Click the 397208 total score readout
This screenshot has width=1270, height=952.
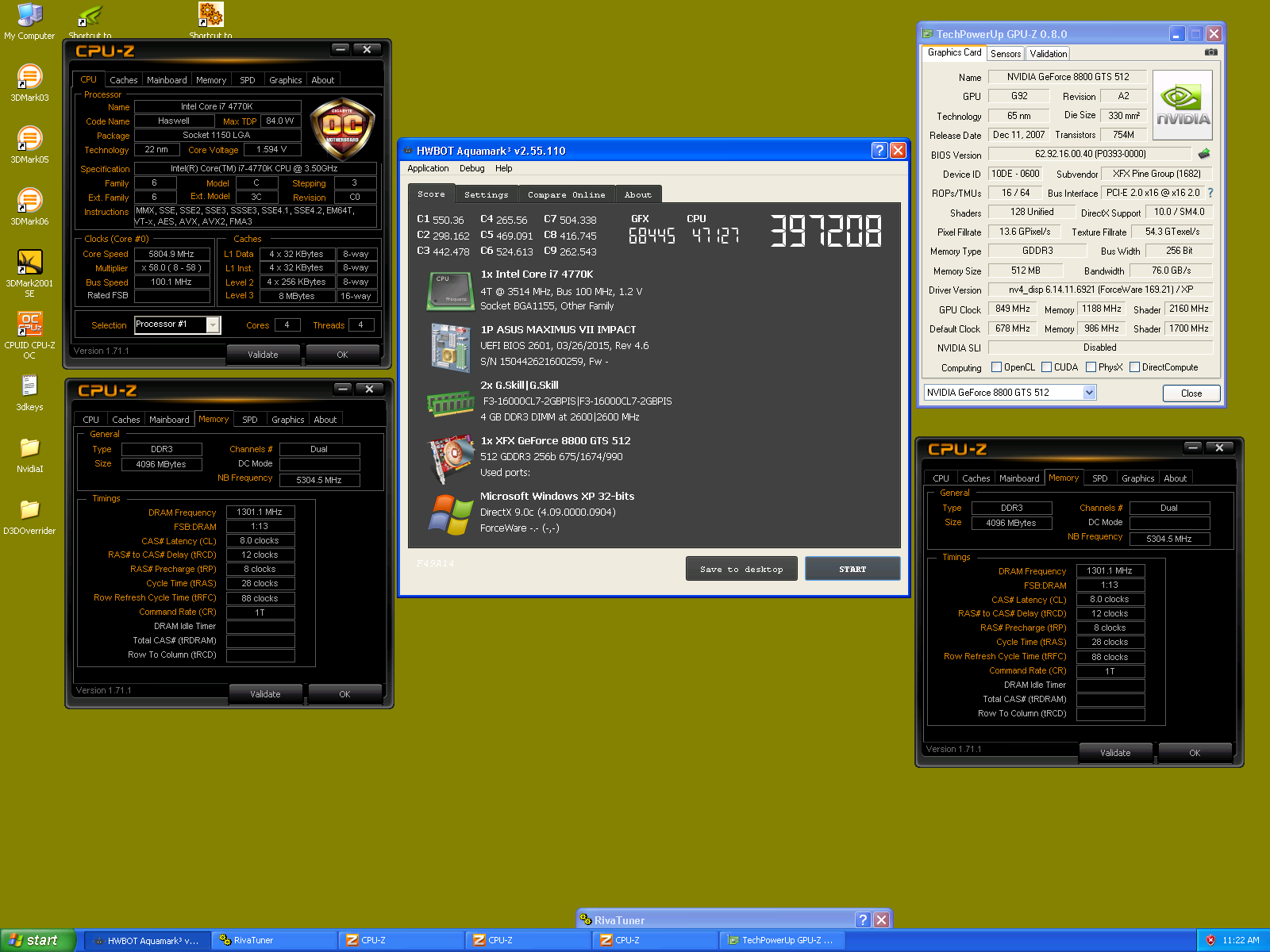825,231
